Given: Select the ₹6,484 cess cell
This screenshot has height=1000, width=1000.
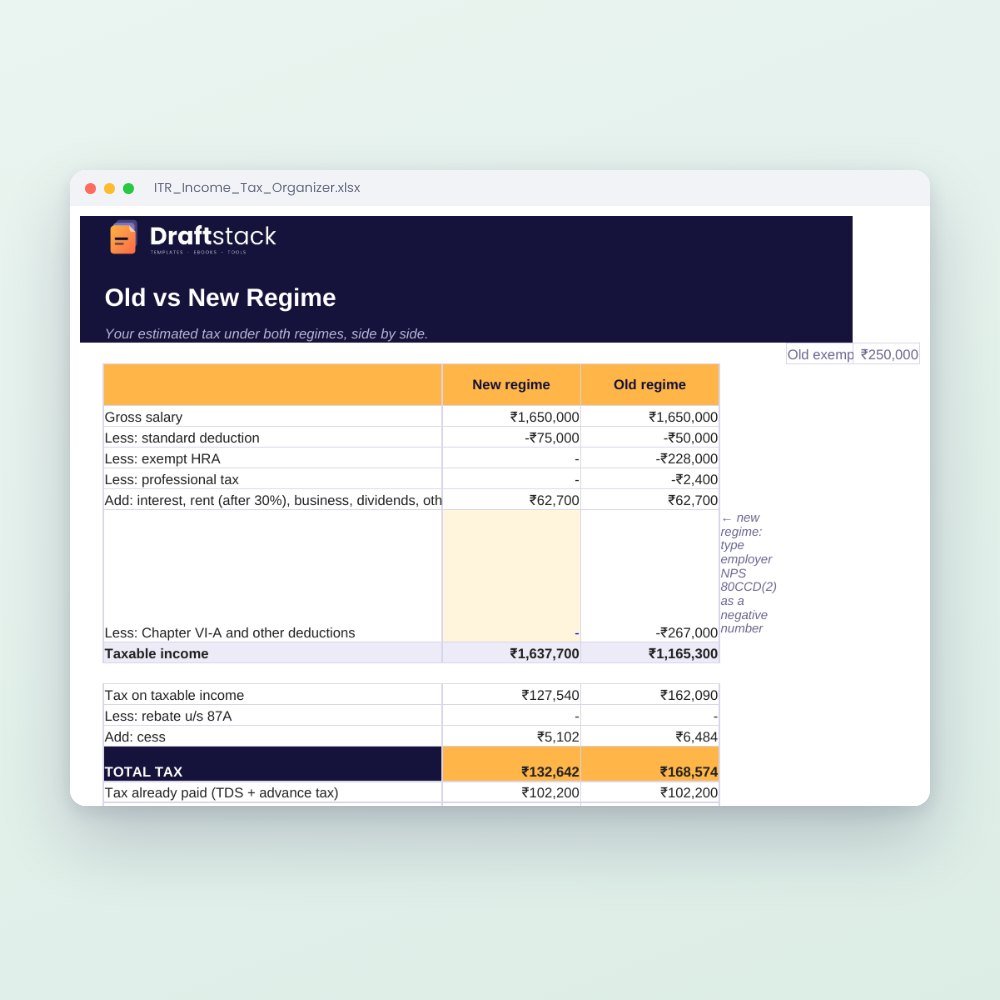Looking at the screenshot, I should (650, 737).
